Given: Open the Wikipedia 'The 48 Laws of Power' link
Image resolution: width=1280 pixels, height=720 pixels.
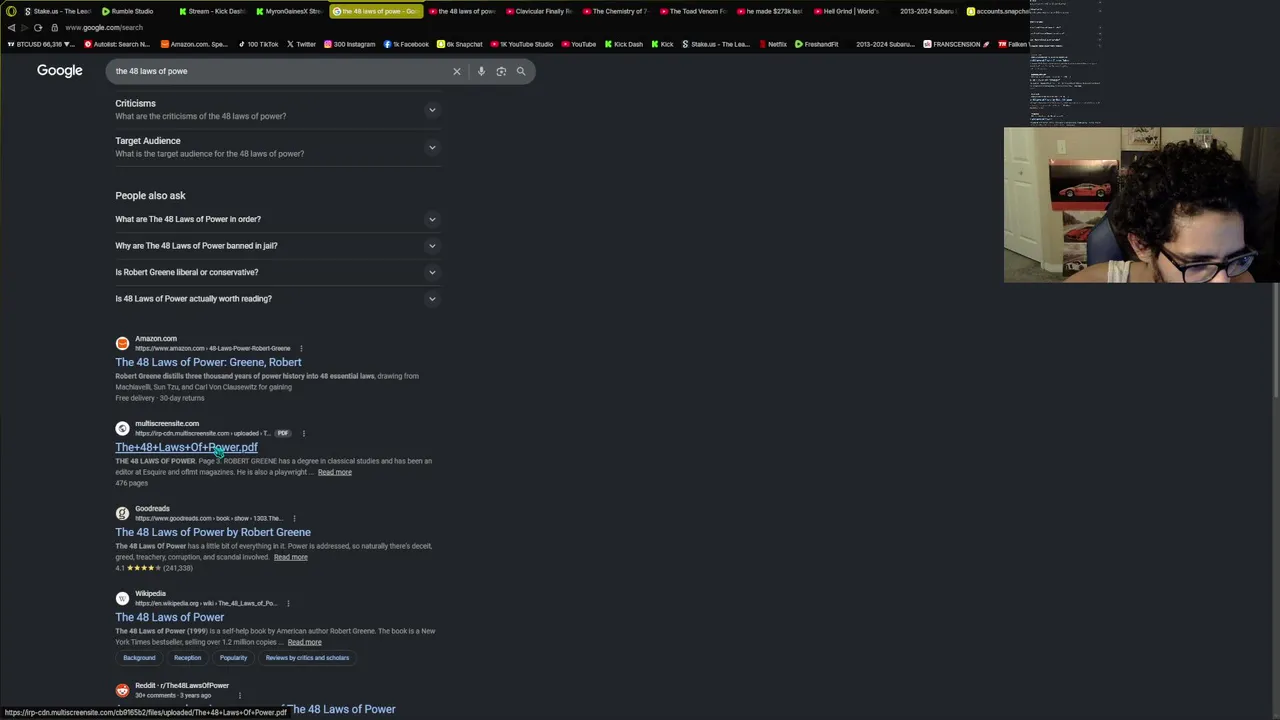Looking at the screenshot, I should (170, 618).
